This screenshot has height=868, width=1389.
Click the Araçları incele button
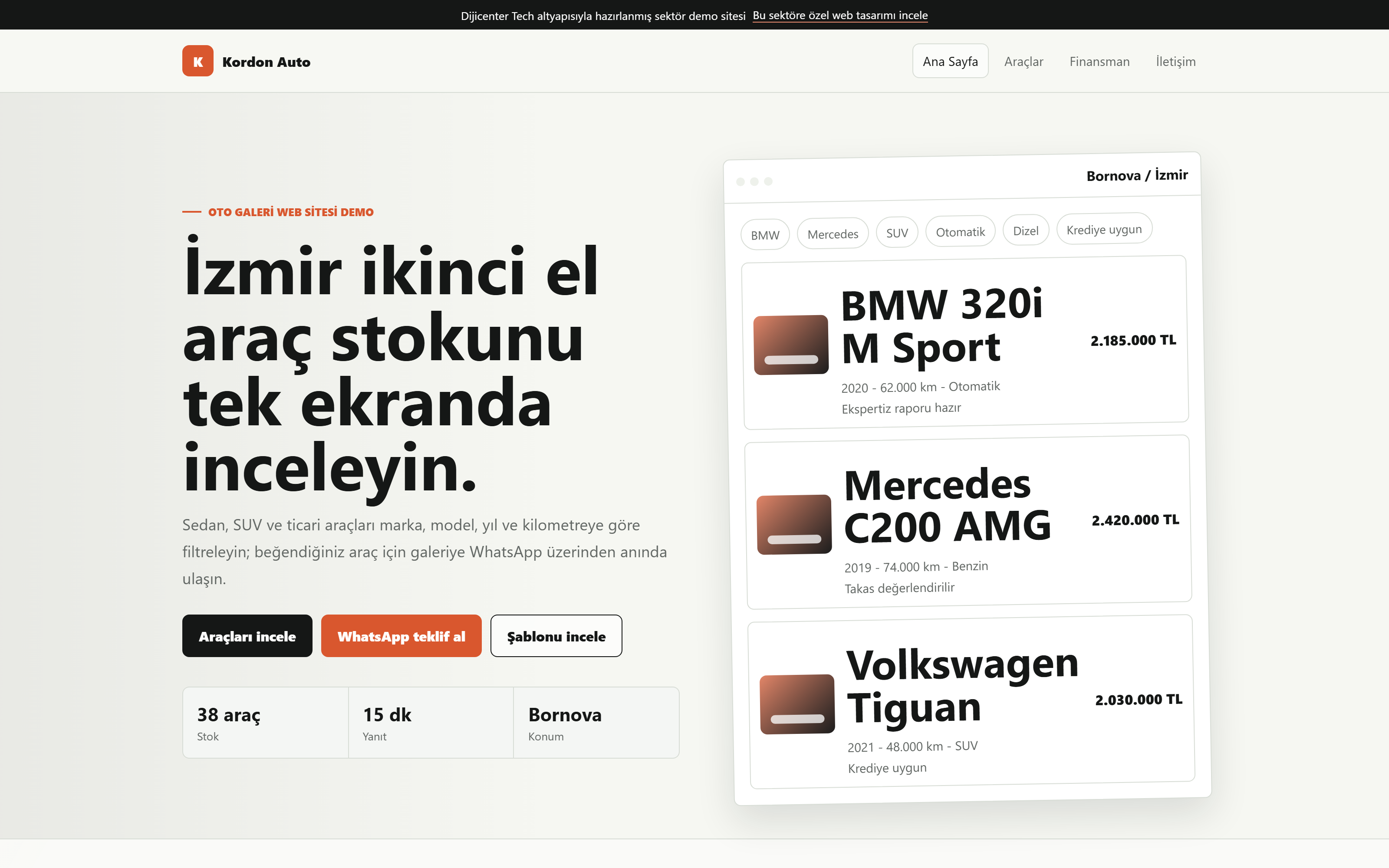point(247,635)
